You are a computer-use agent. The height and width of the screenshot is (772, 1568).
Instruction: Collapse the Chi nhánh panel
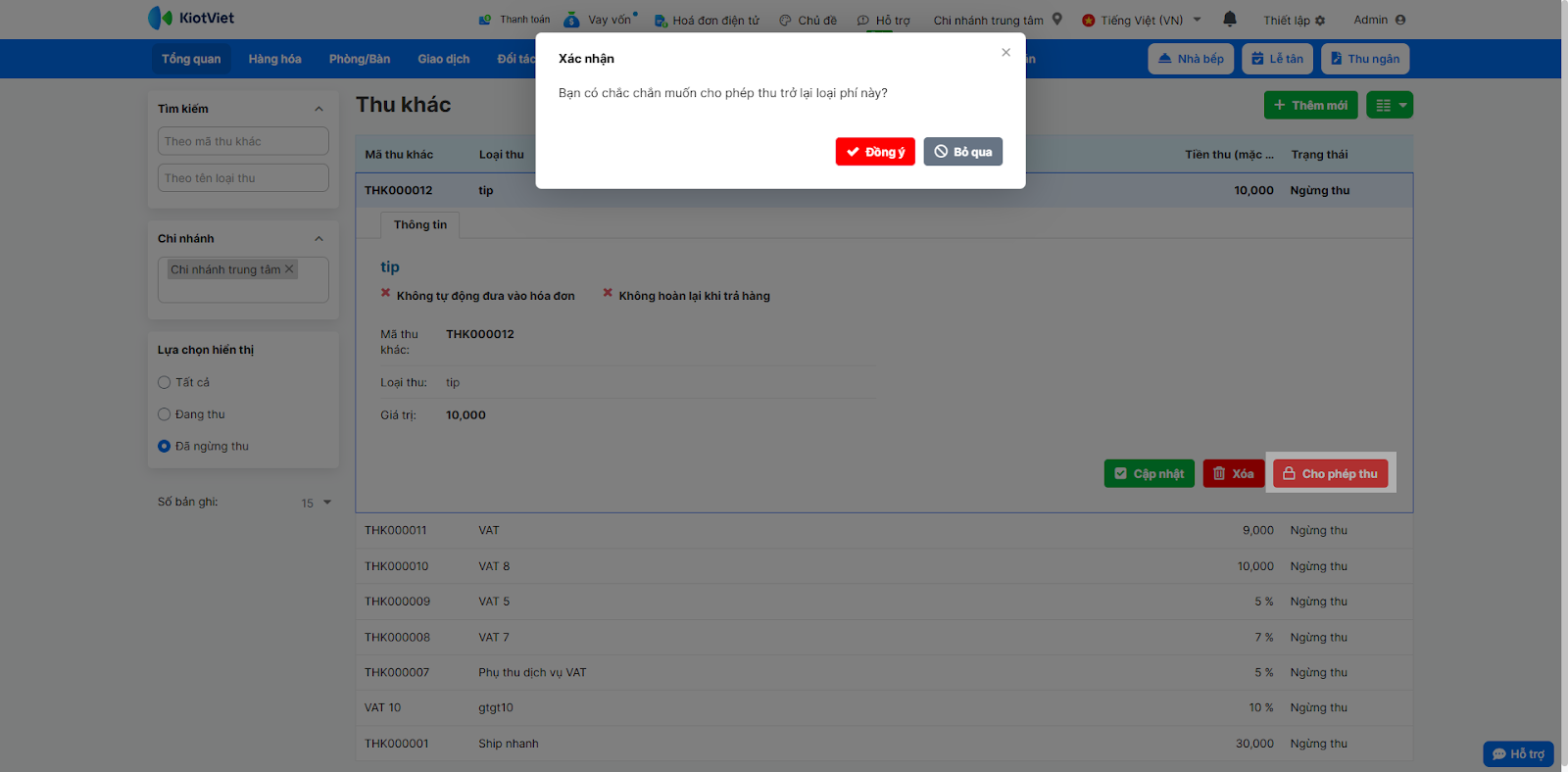tap(318, 239)
